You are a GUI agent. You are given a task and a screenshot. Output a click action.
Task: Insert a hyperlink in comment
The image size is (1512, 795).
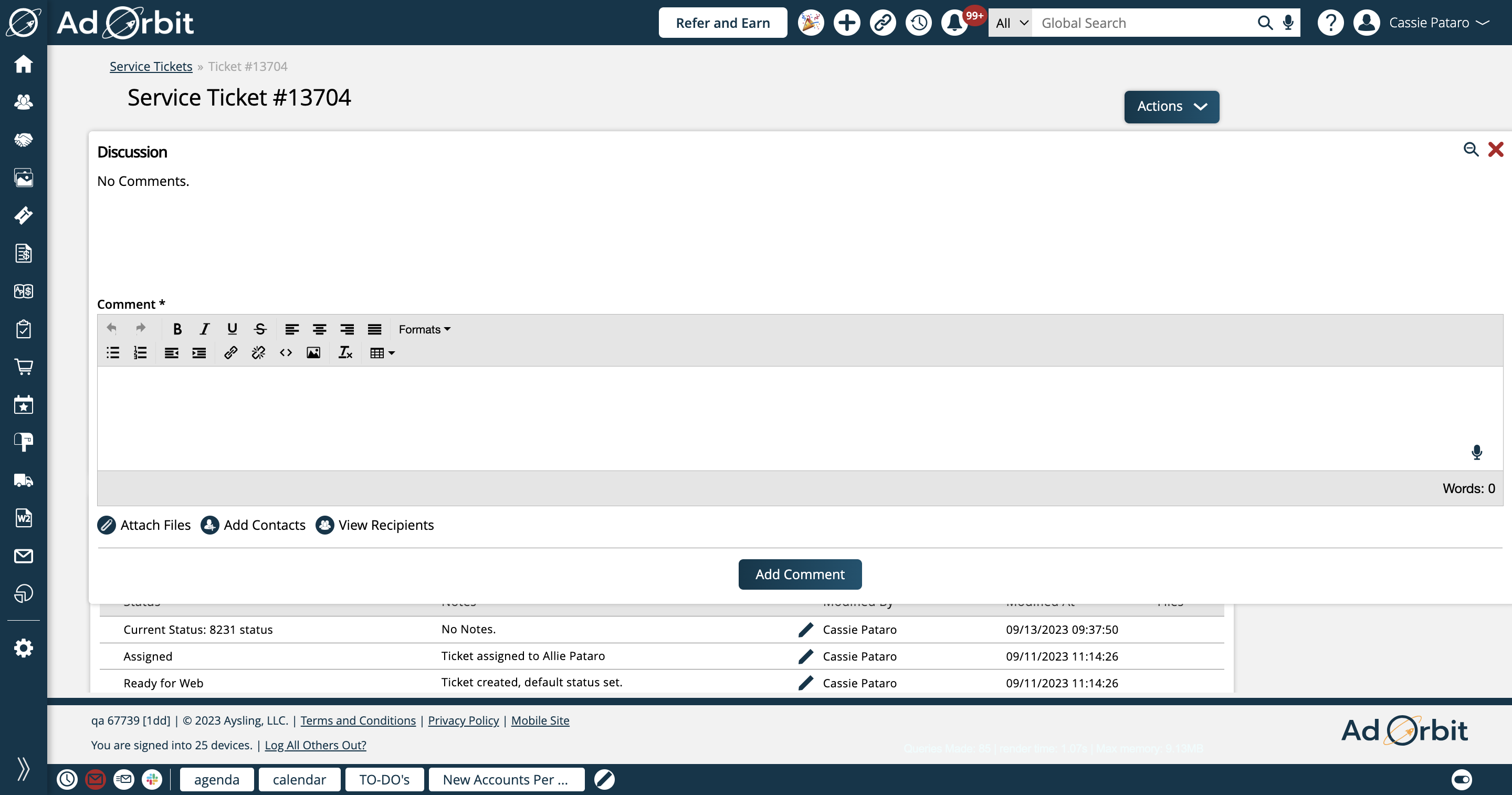pyautogui.click(x=230, y=352)
